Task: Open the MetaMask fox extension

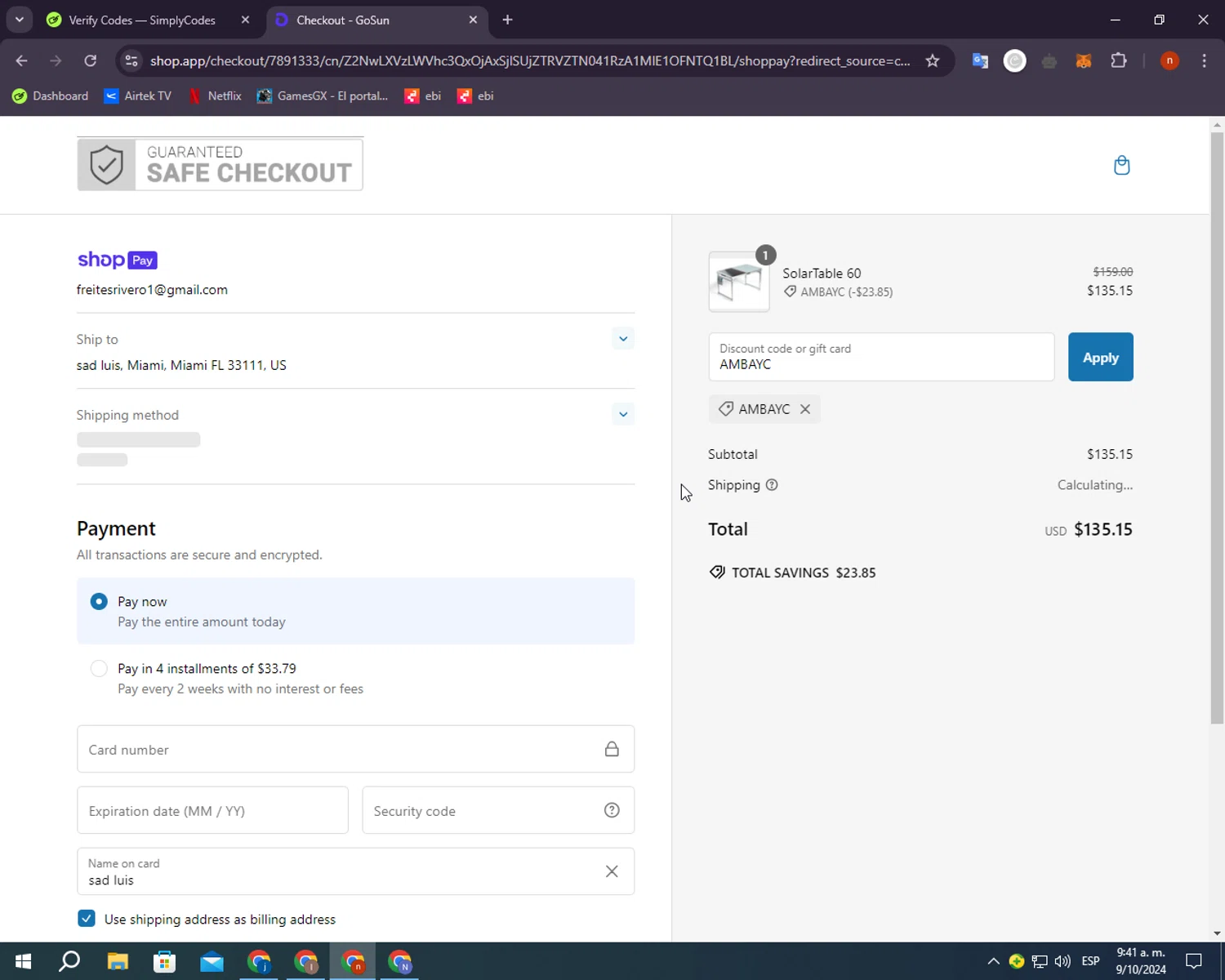Action: (1084, 60)
